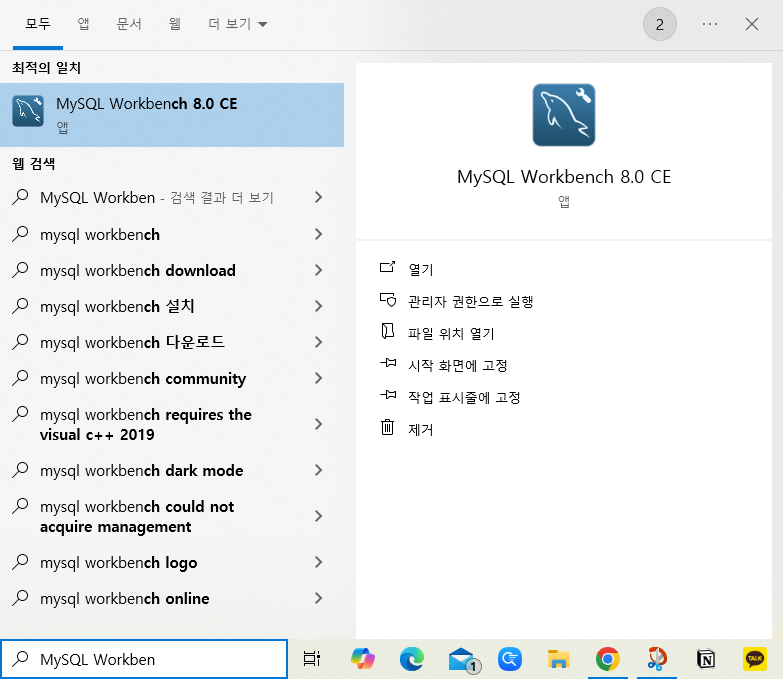Switch to the 웹 tab

tap(174, 23)
